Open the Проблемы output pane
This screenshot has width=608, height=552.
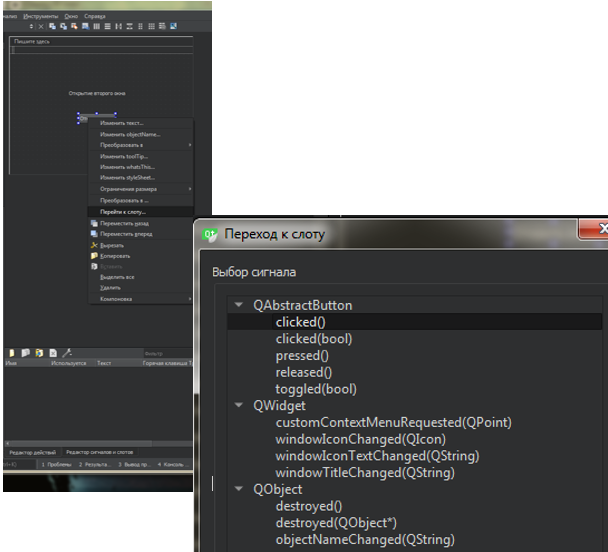click(x=57, y=465)
